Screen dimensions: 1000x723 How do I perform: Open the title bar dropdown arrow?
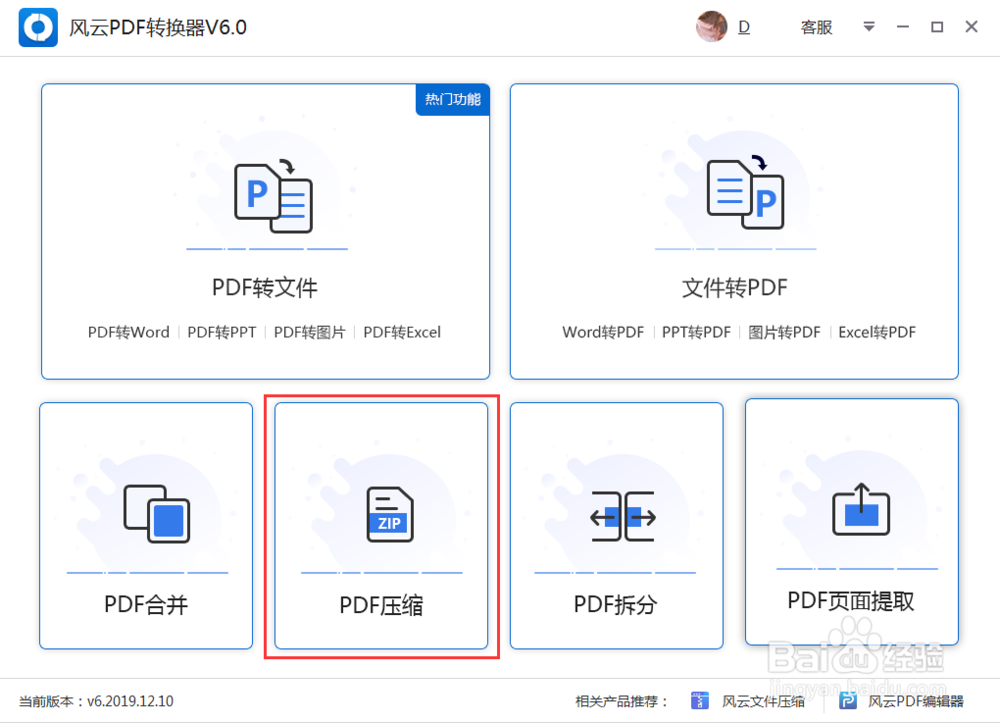coord(867,27)
